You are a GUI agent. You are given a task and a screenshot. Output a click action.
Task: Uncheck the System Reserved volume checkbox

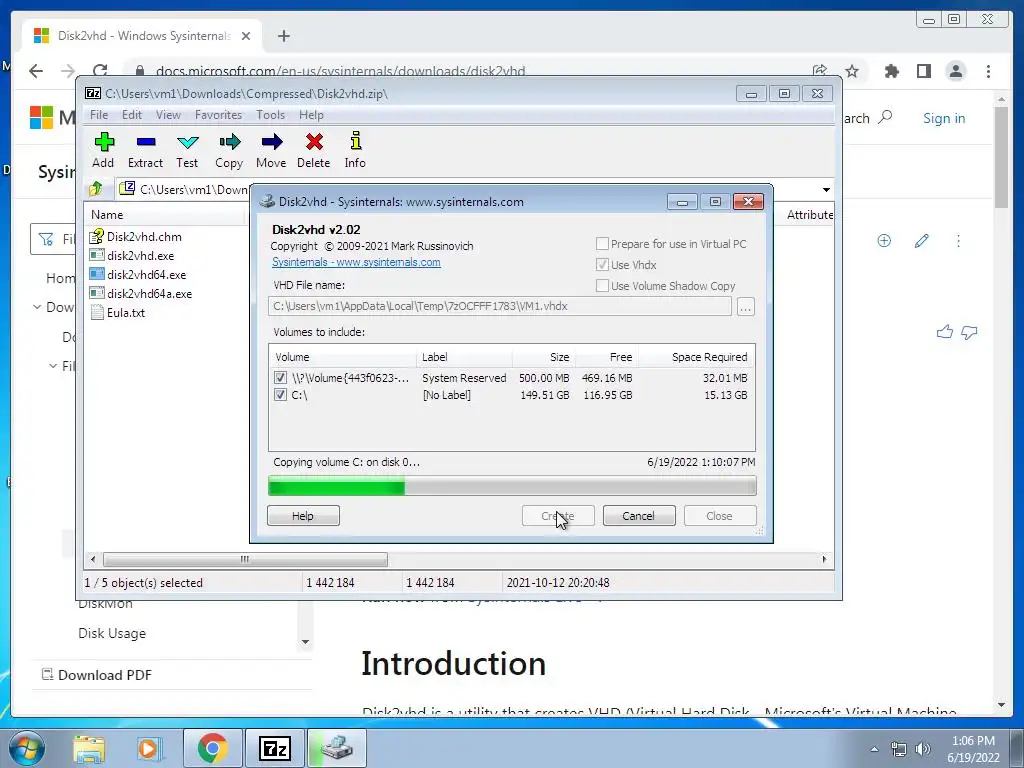click(280, 377)
